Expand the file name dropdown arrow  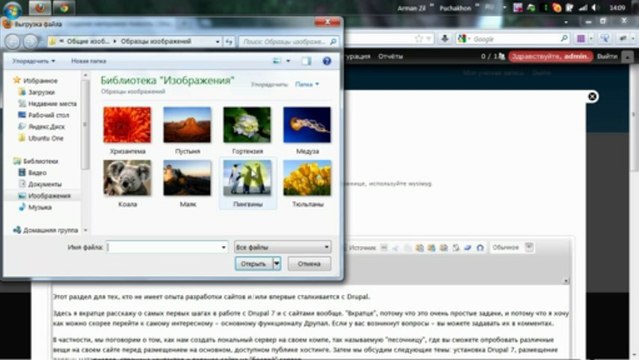223,247
